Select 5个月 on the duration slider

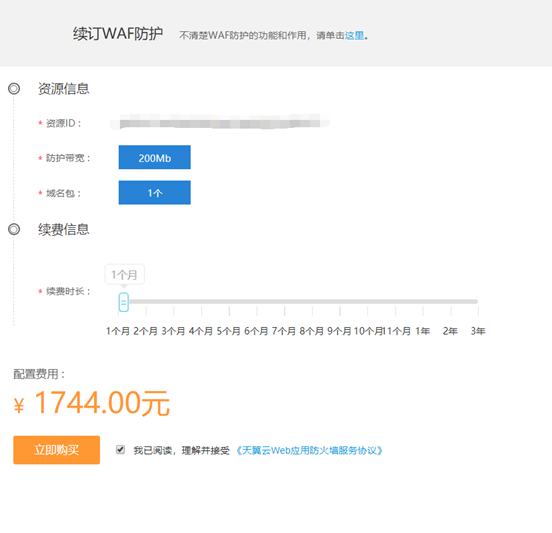[x=228, y=331]
